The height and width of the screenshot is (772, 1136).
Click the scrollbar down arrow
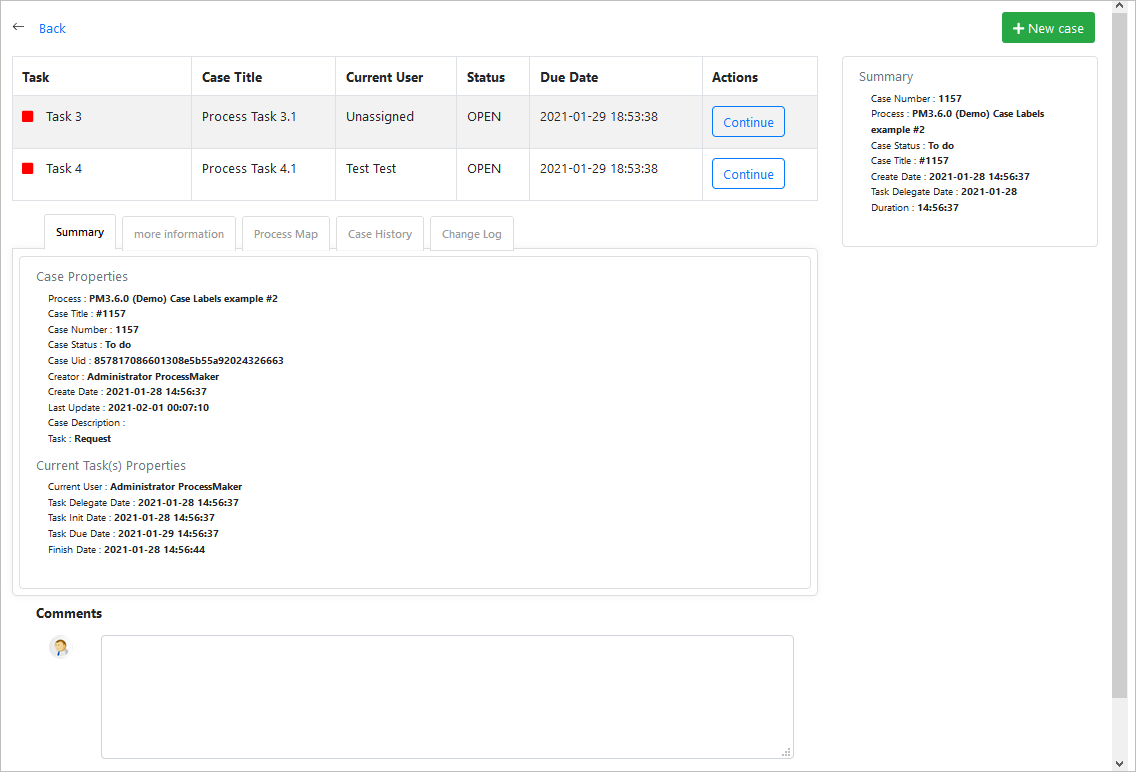pos(1120,762)
